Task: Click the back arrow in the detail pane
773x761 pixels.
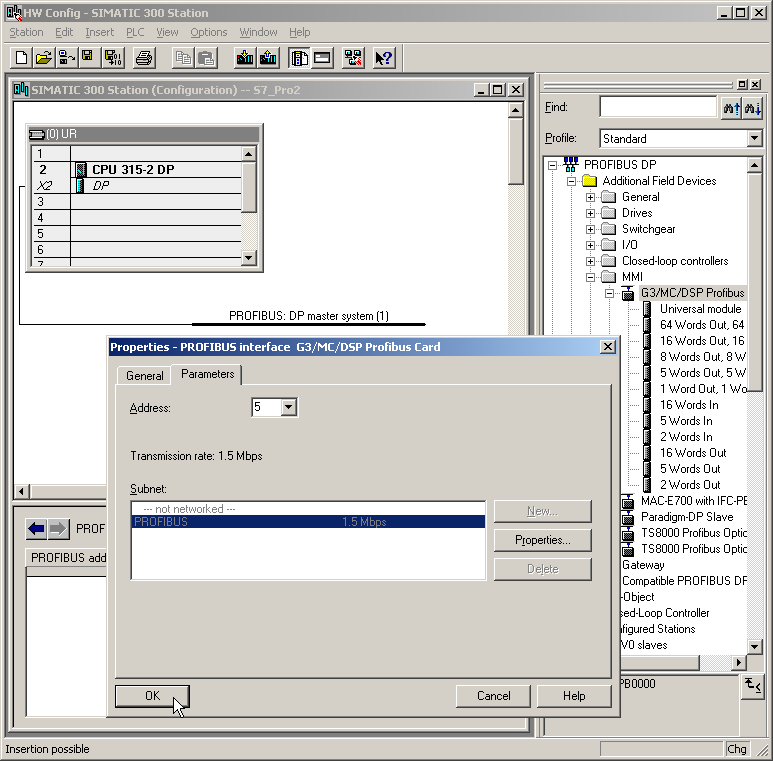Action: pyautogui.click(x=36, y=529)
